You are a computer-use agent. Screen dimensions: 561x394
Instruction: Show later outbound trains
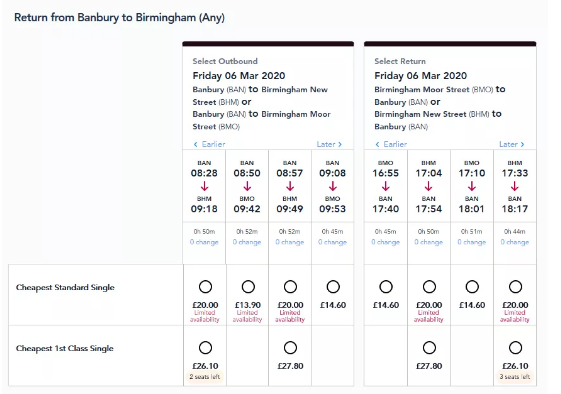330,144
